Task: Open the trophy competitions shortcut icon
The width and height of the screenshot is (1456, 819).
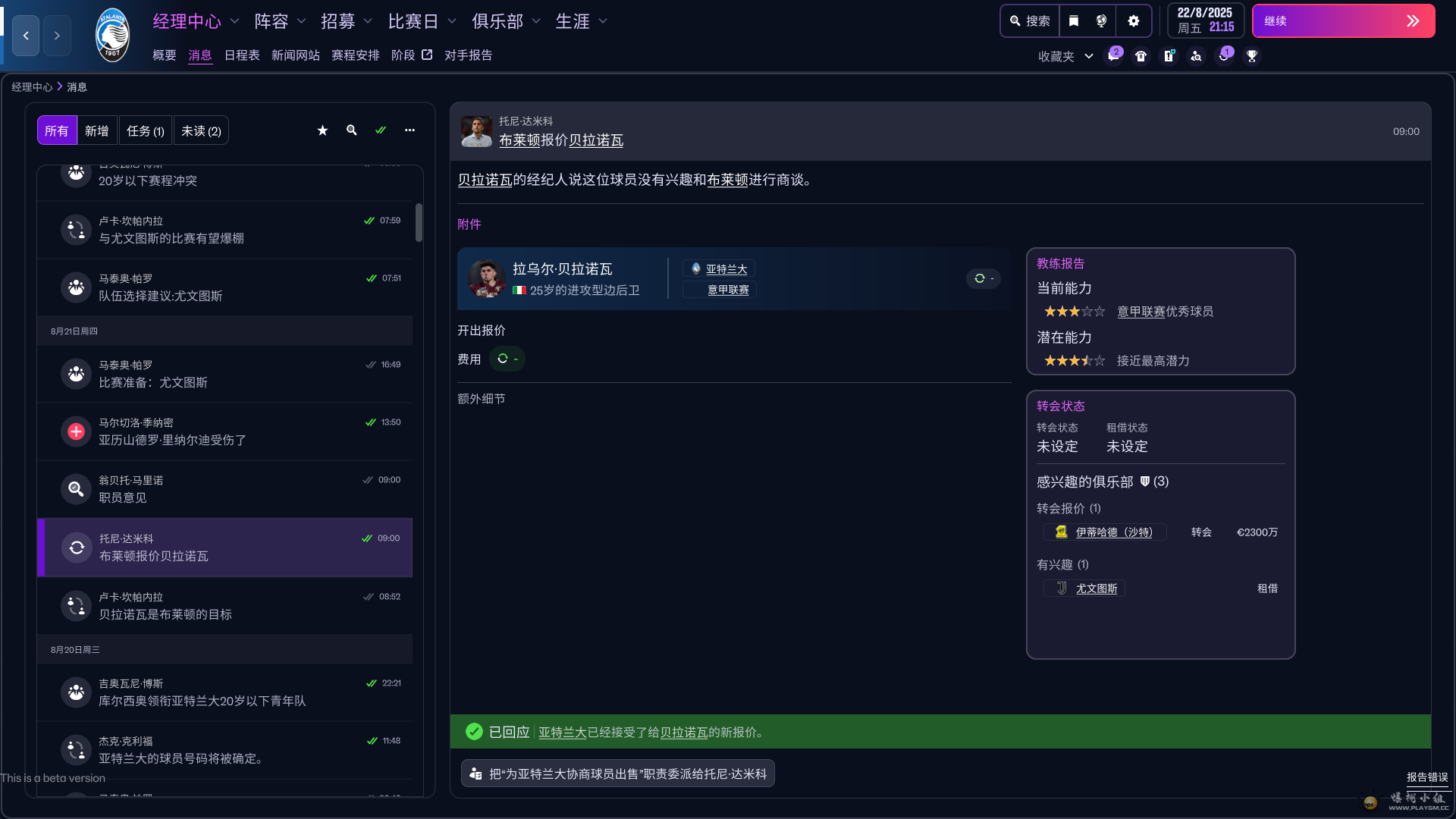Action: point(1252,56)
